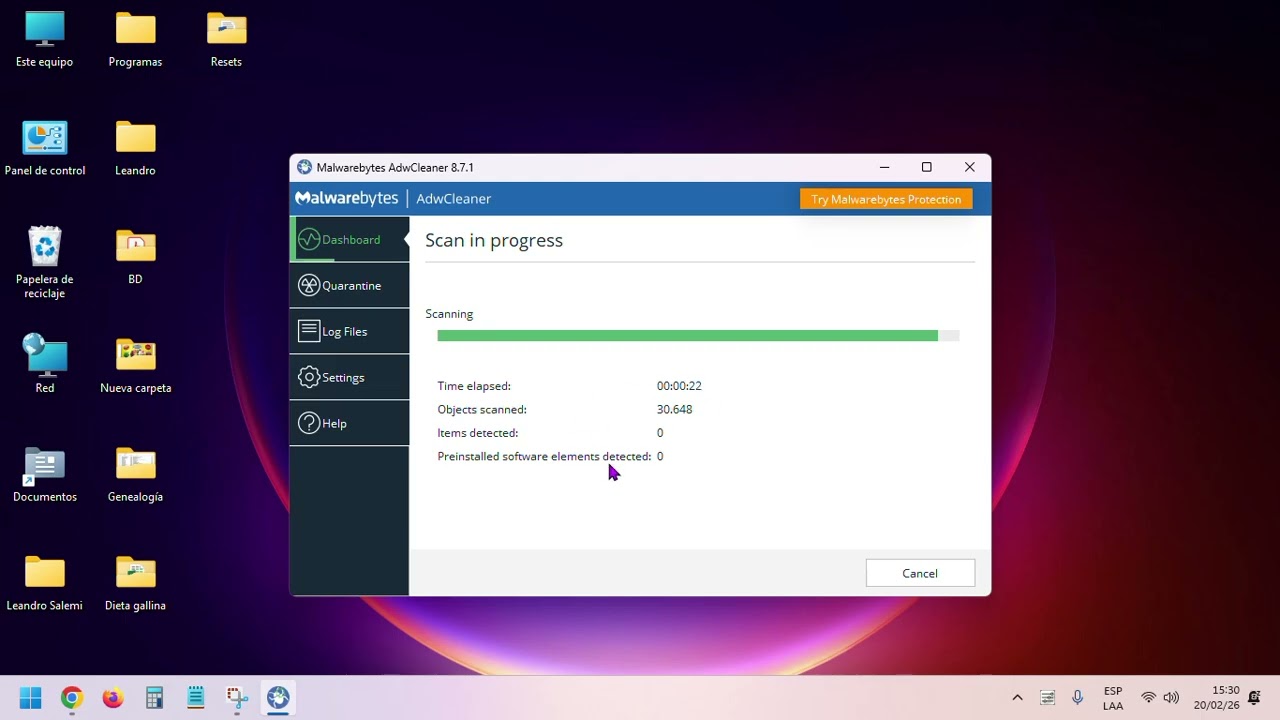Cancel the scan in progress
This screenshot has width=1280, height=720.
click(x=920, y=573)
